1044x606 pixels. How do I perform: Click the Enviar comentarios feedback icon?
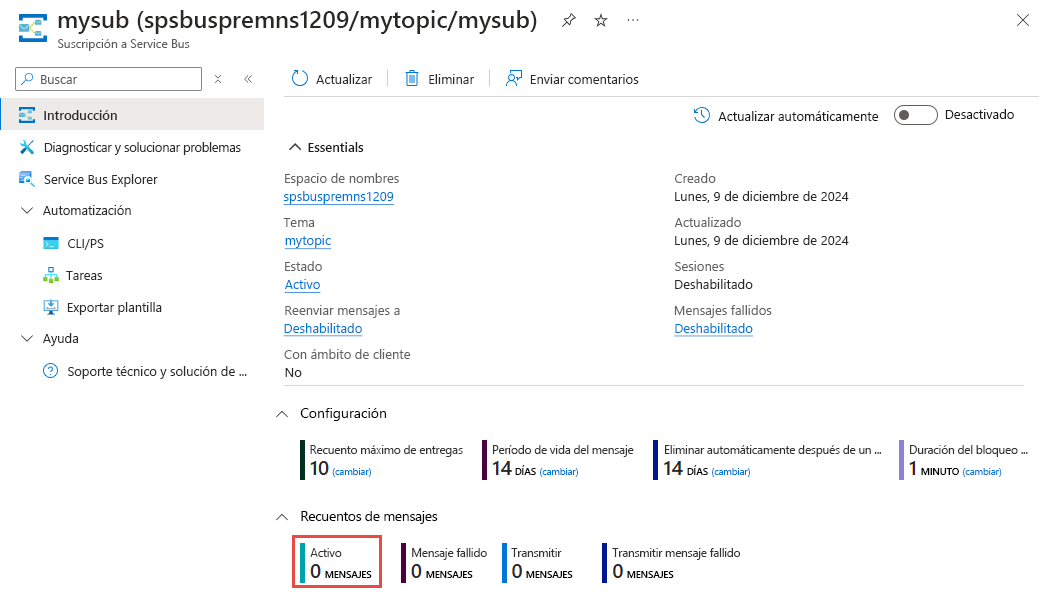click(513, 79)
